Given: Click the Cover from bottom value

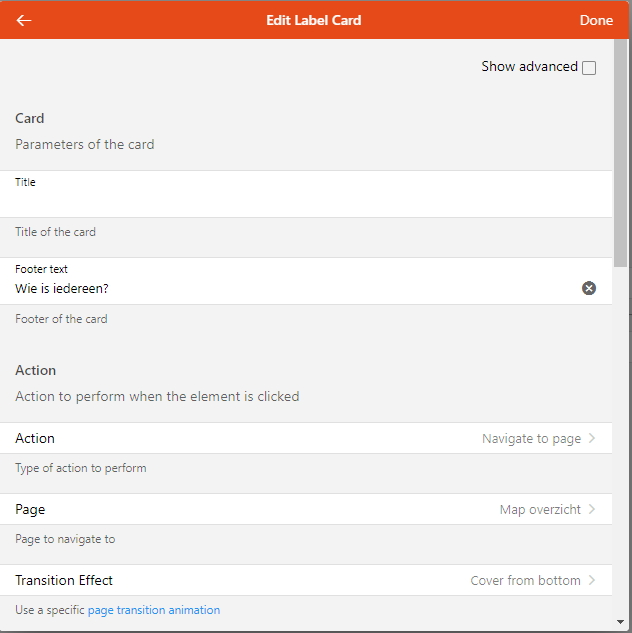Looking at the screenshot, I should pyautogui.click(x=525, y=581).
